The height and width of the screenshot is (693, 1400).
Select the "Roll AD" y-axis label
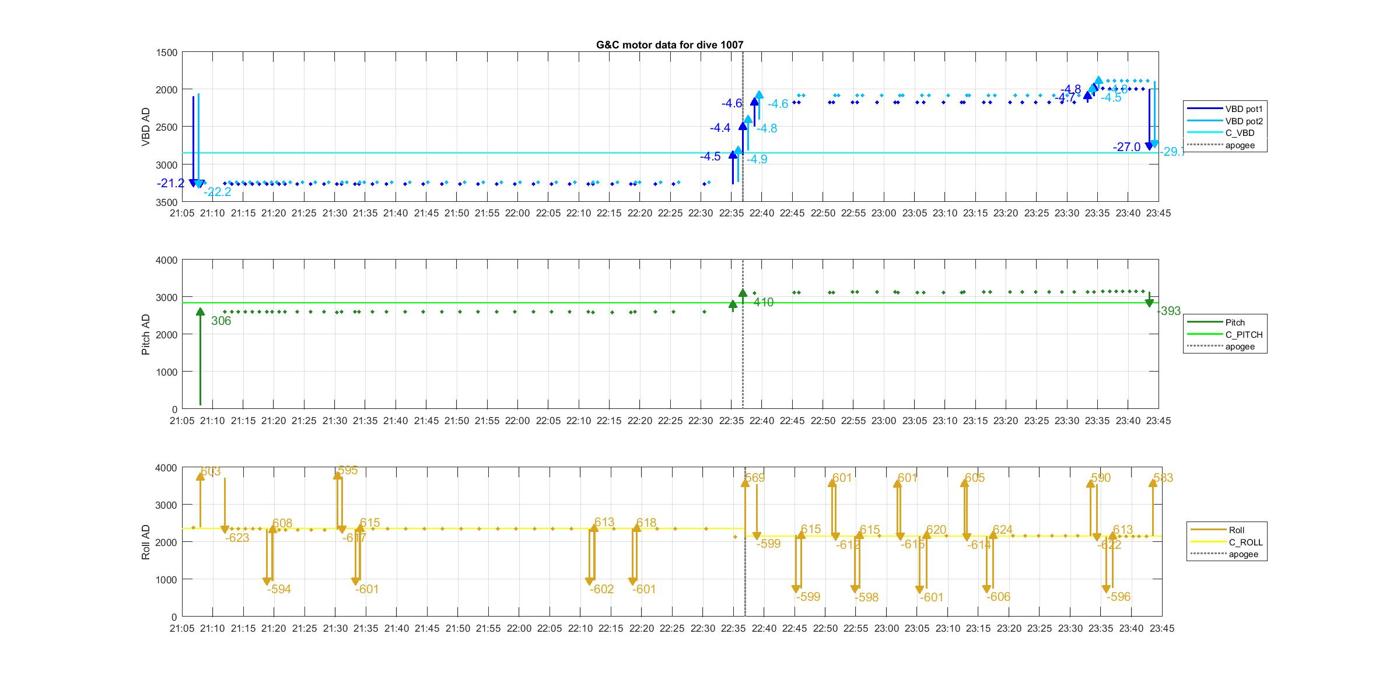[147, 542]
